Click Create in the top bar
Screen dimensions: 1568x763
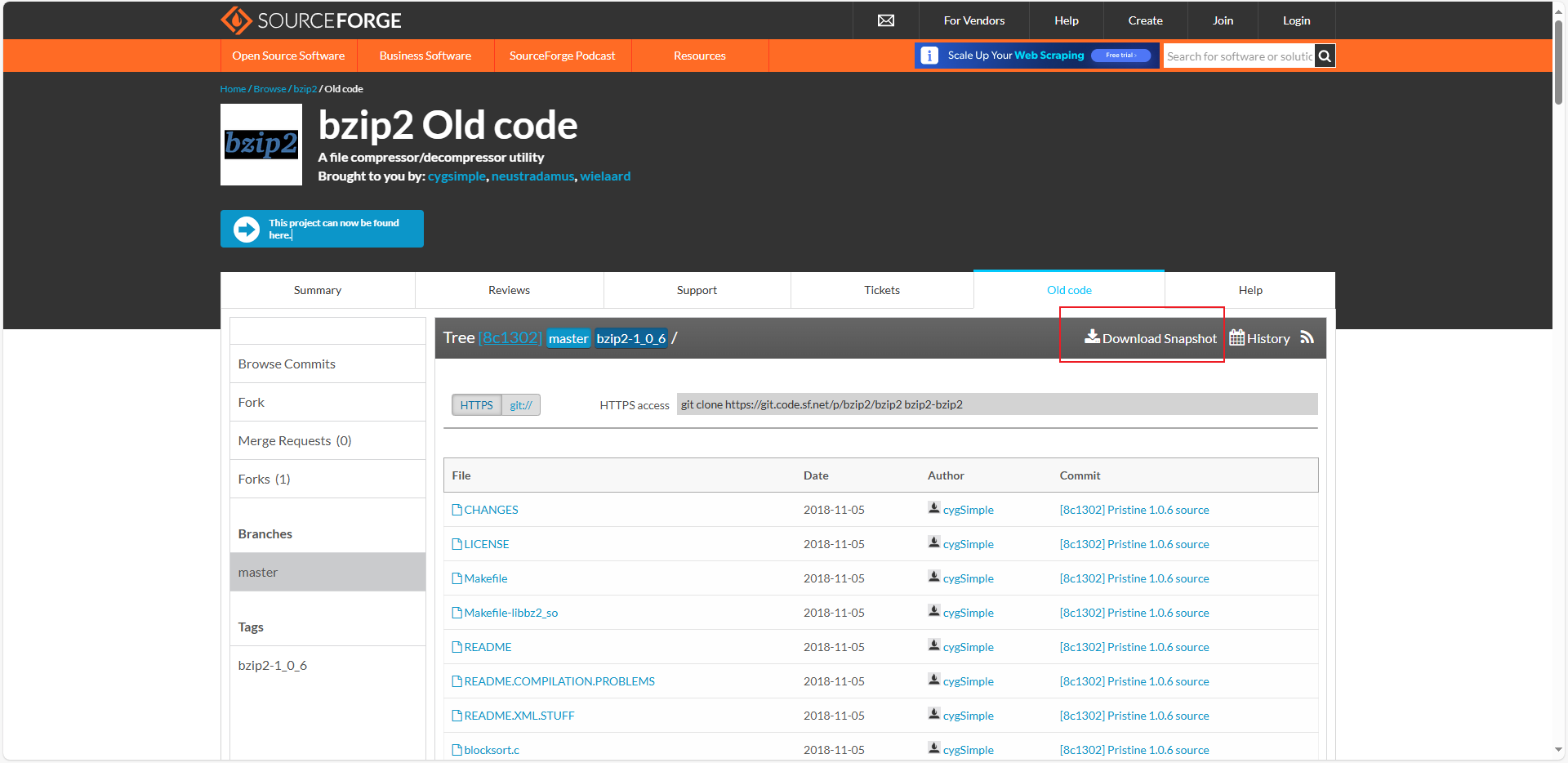(1146, 20)
